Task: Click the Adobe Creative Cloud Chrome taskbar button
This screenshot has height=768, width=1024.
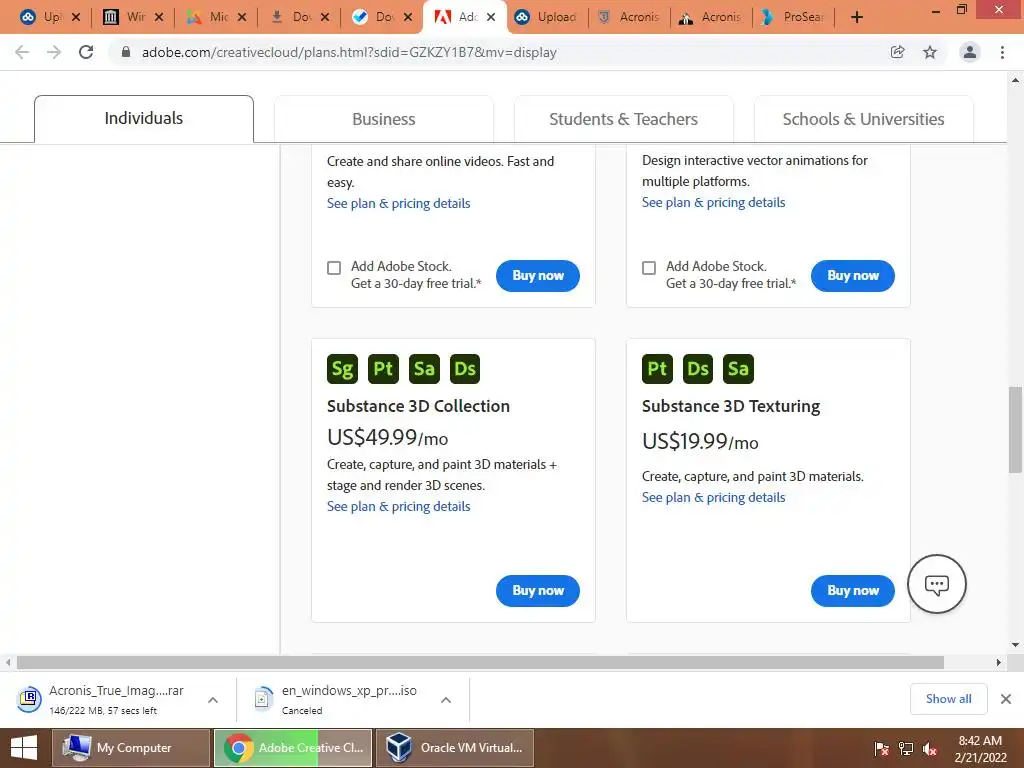Action: [293, 748]
